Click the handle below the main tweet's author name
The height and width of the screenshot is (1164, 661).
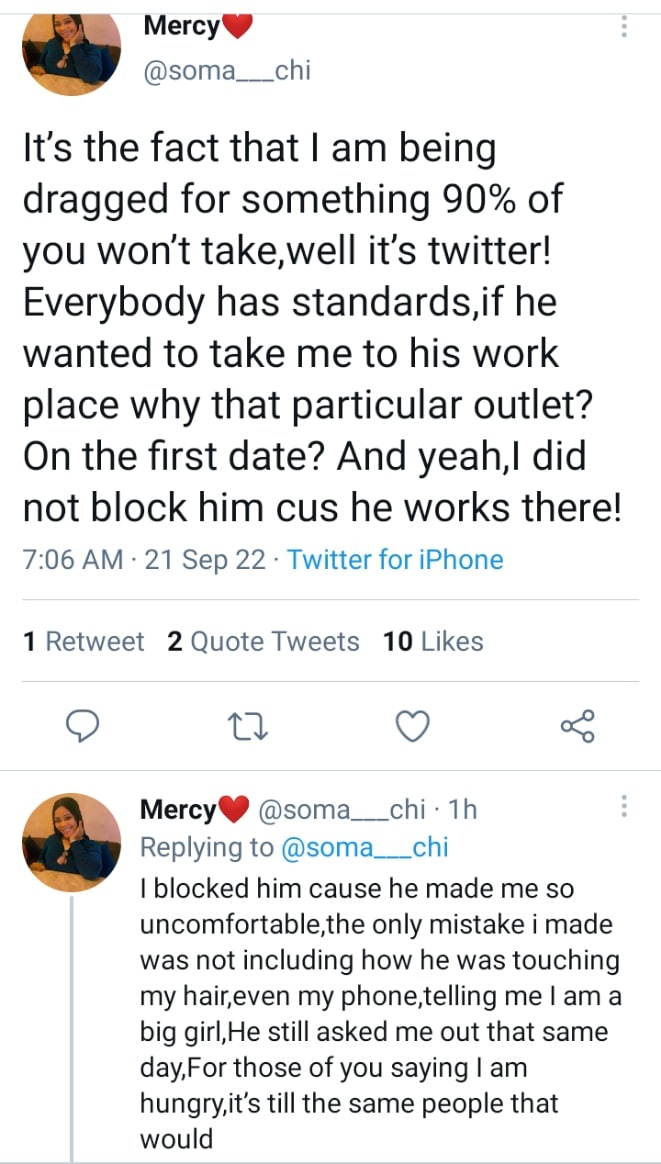pyautogui.click(x=227, y=72)
